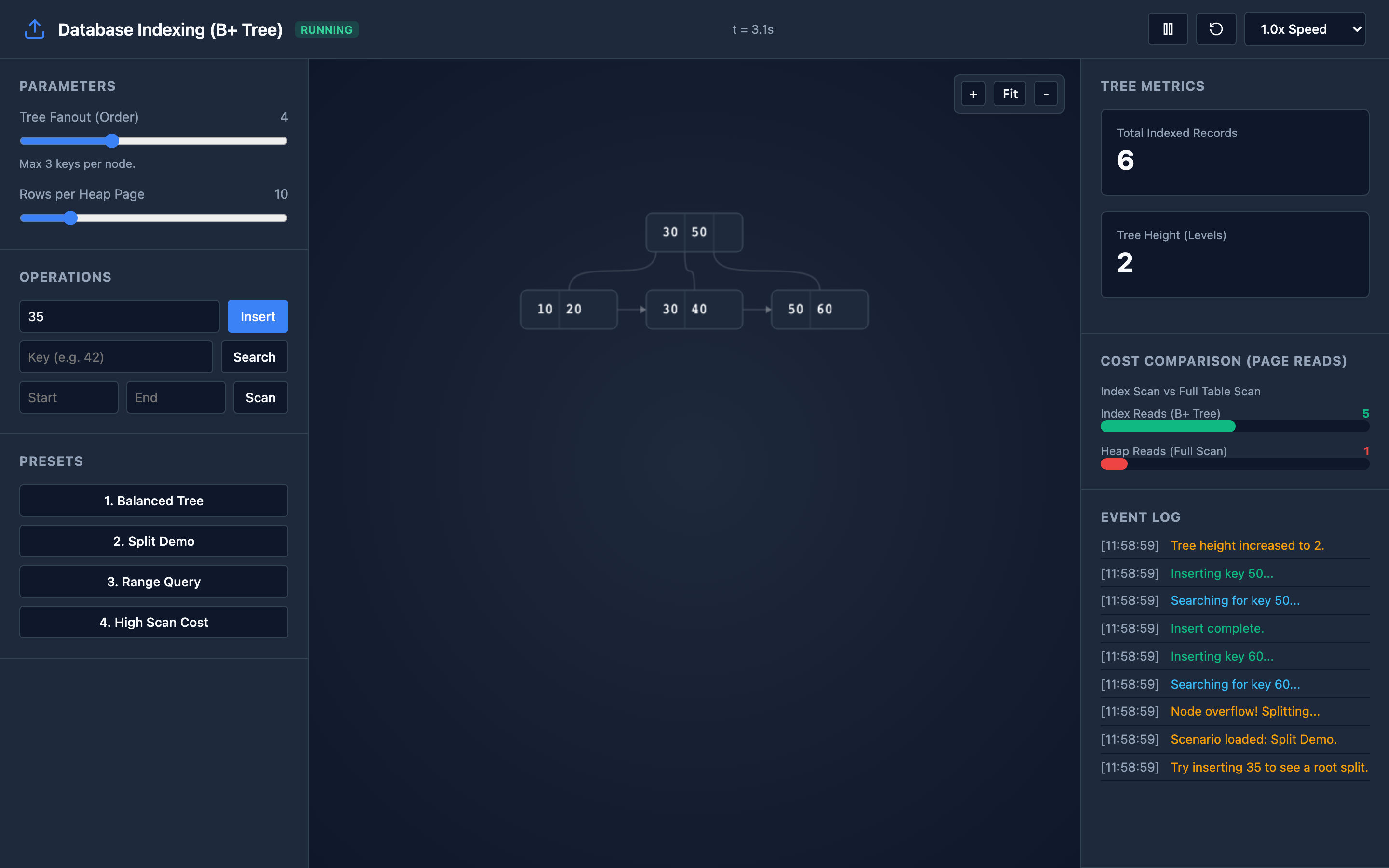This screenshot has height=868, width=1389.
Task: Click the Fit view button
Action: (1009, 94)
